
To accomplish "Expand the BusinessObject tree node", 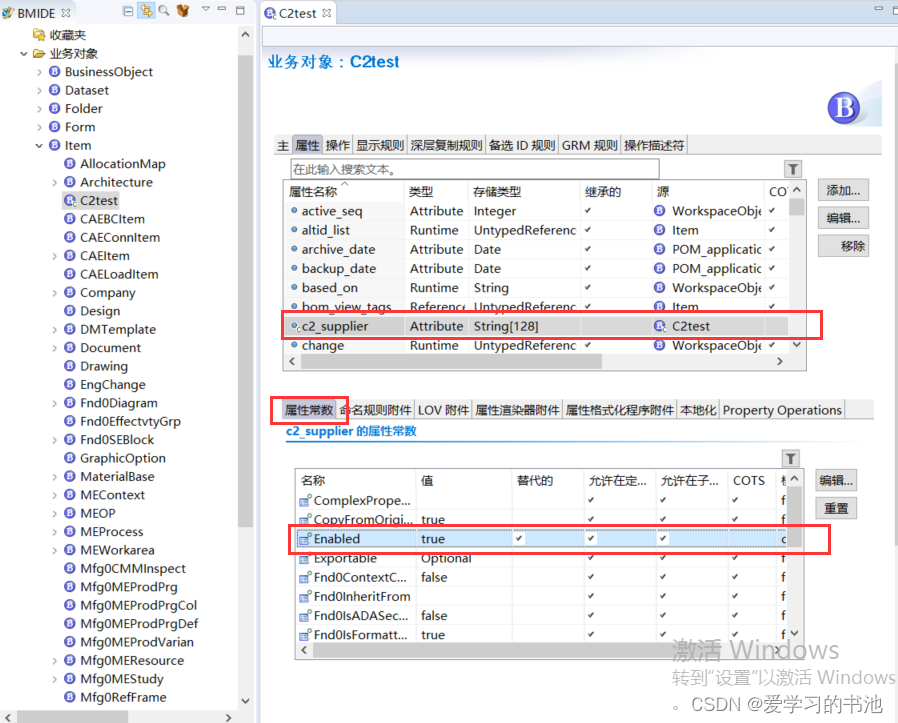I will click(38, 71).
